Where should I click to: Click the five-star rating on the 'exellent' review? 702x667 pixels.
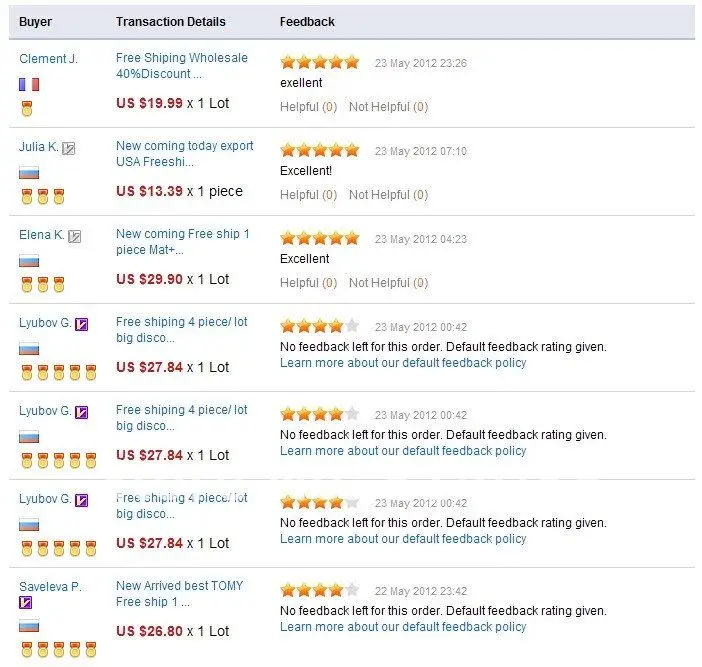click(x=320, y=62)
